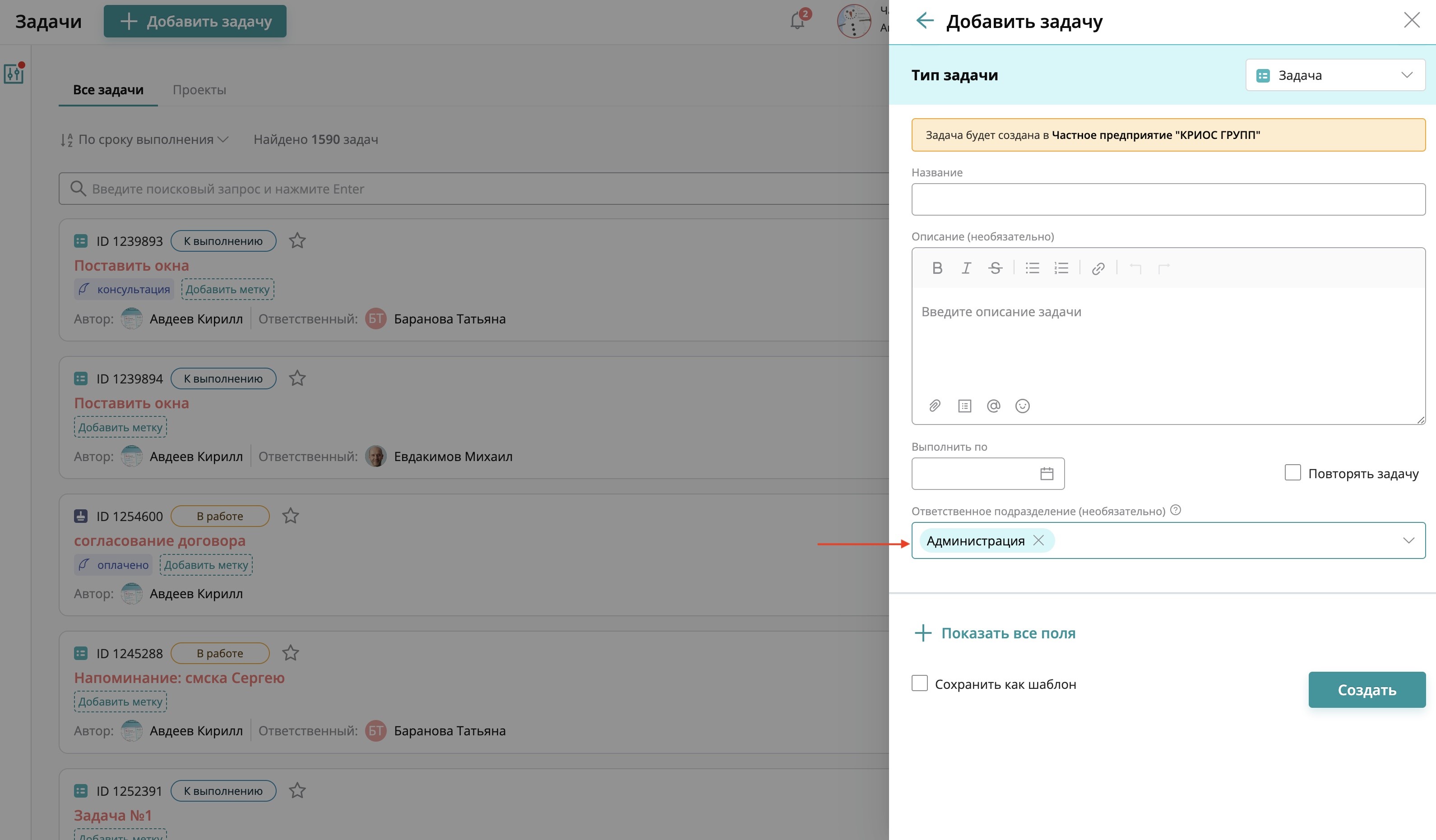Click the "Создать" button
The image size is (1436, 840).
click(x=1366, y=690)
